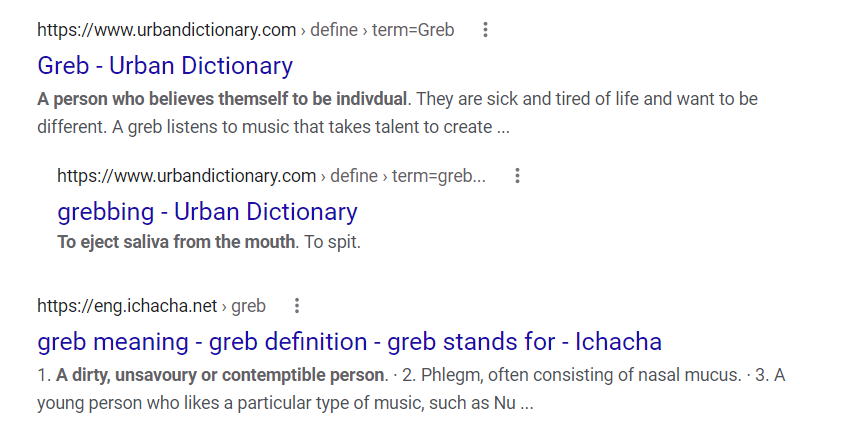
Task: Open three-dot options for the grebbing result
Action: coord(517,175)
